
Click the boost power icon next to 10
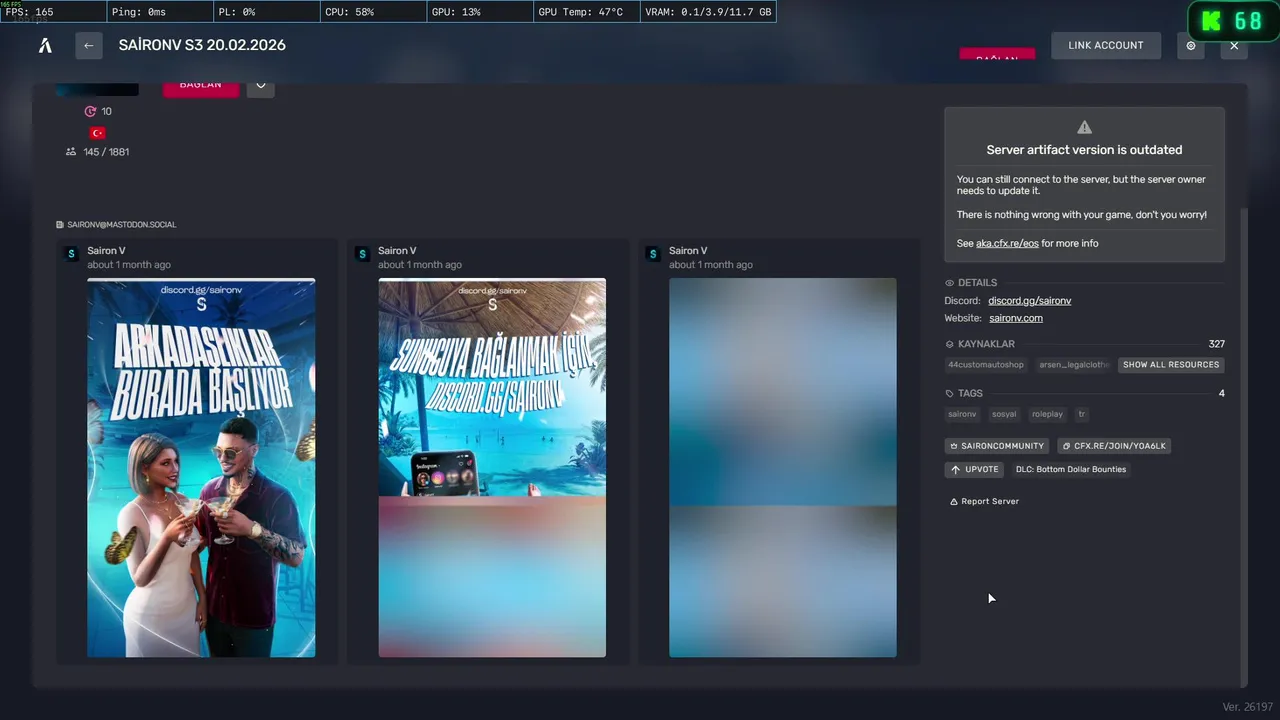click(90, 111)
